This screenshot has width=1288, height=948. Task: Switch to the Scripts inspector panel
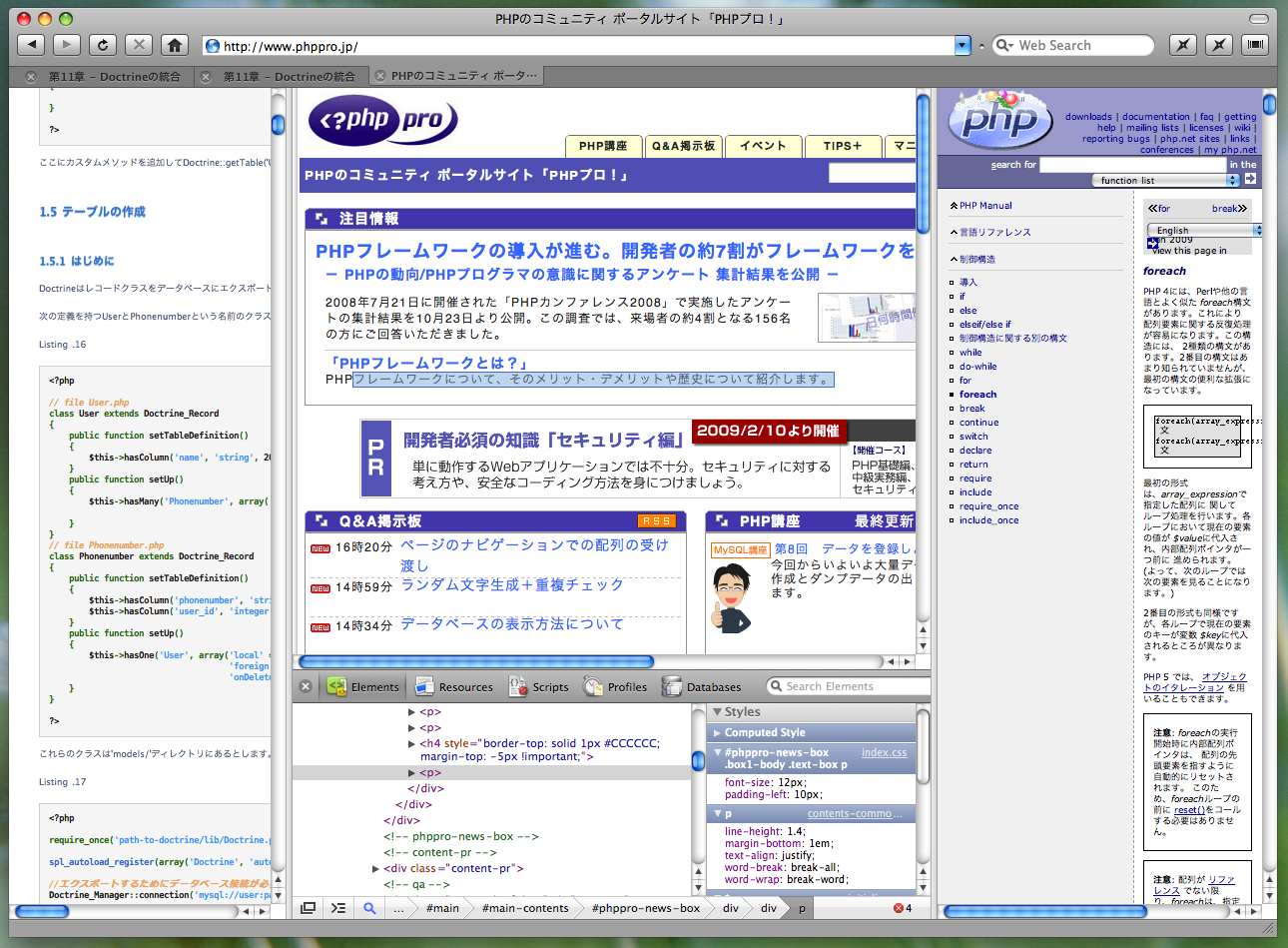point(539,687)
